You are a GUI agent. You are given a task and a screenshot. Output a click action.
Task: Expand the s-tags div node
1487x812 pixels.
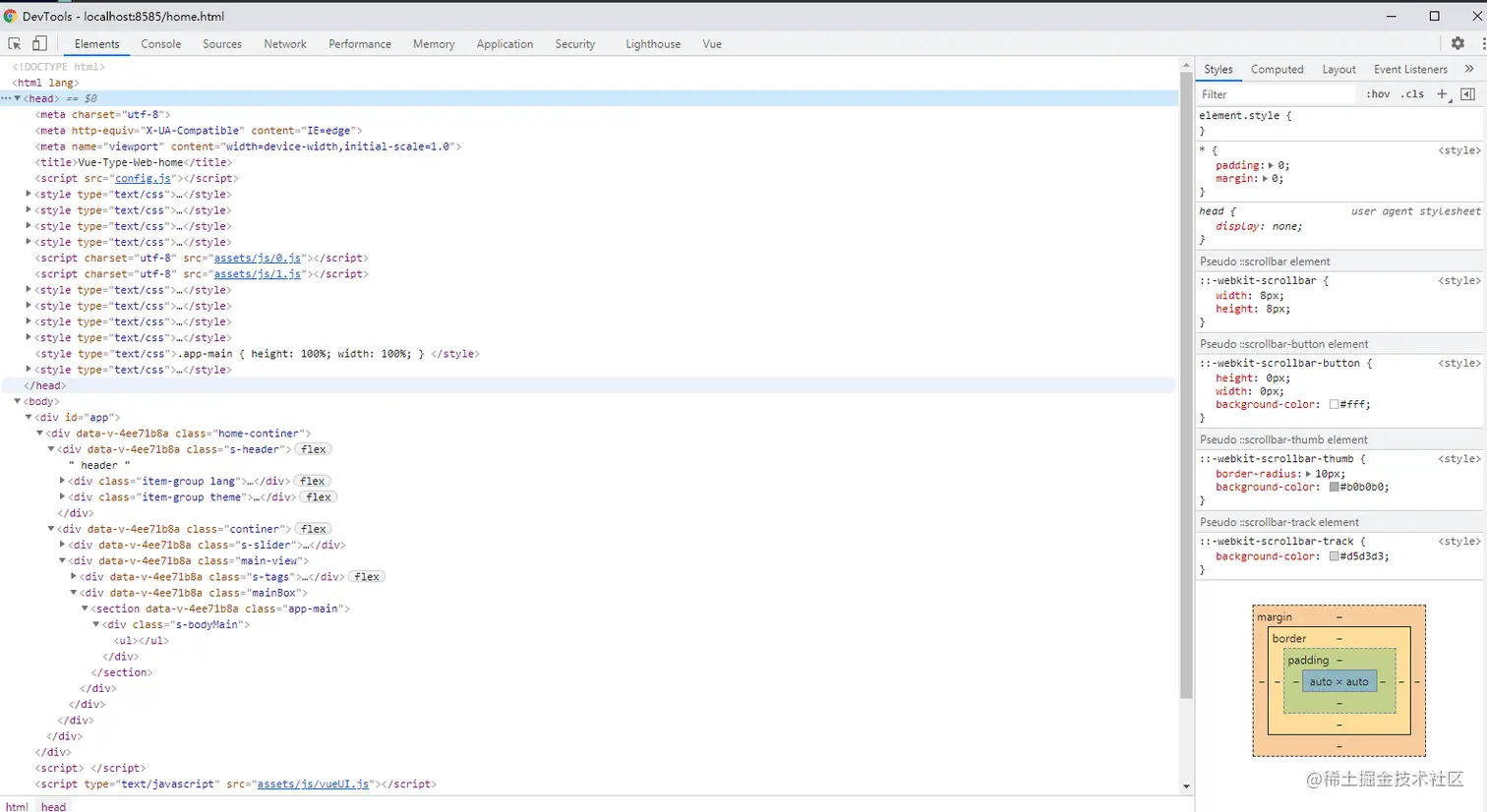tap(74, 577)
